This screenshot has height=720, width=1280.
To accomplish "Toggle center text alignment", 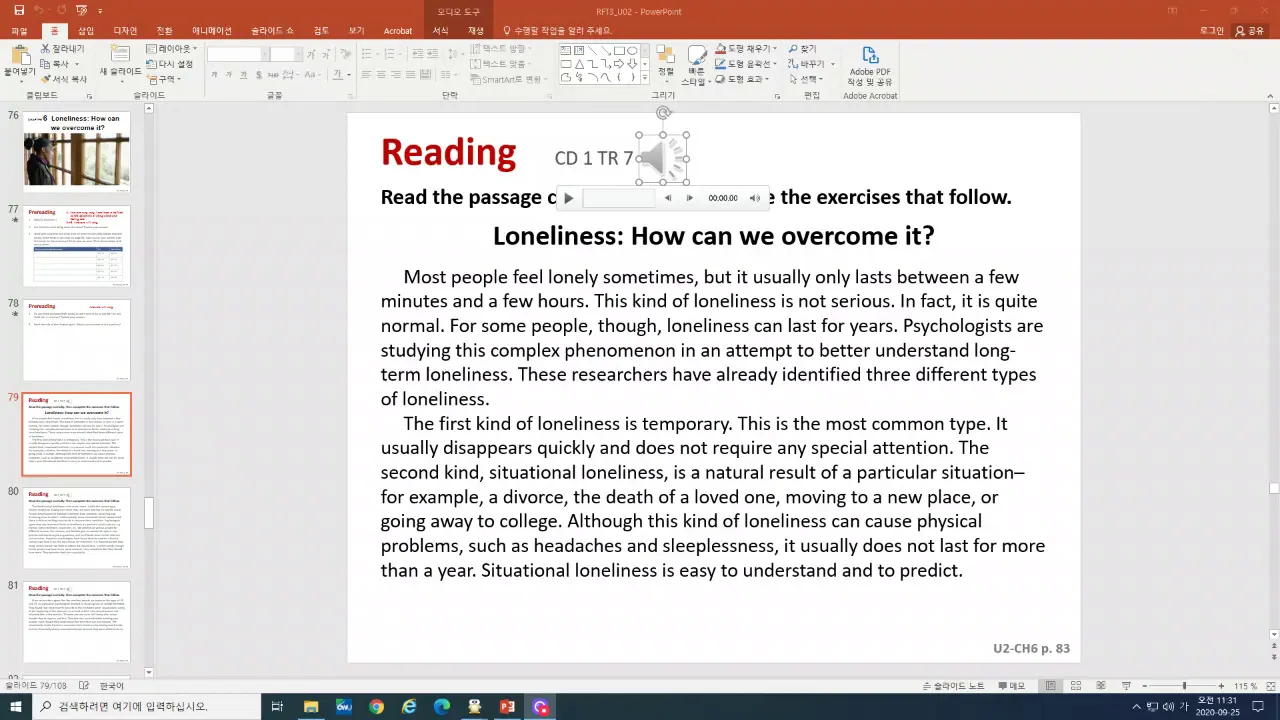I will [x=381, y=74].
